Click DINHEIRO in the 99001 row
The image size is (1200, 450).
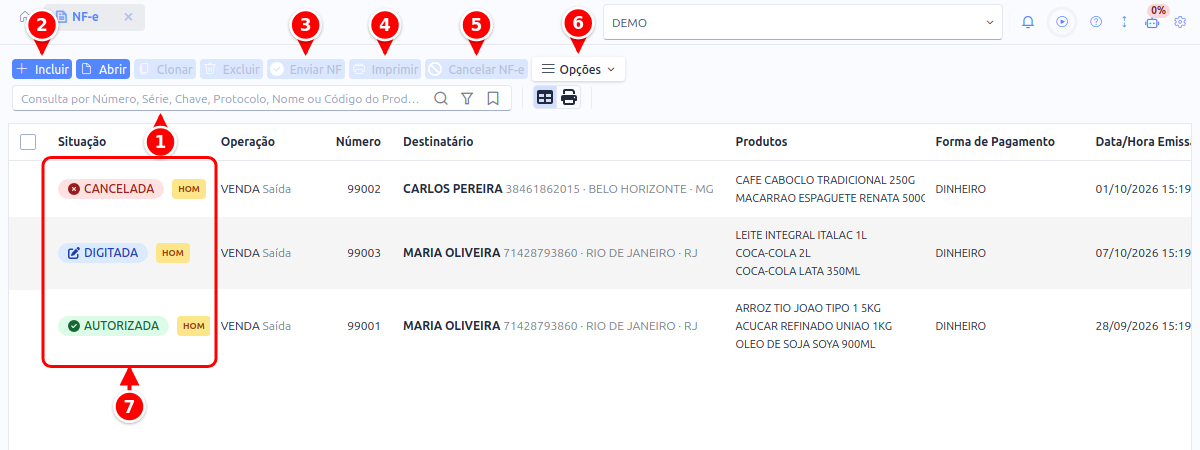tap(961, 326)
